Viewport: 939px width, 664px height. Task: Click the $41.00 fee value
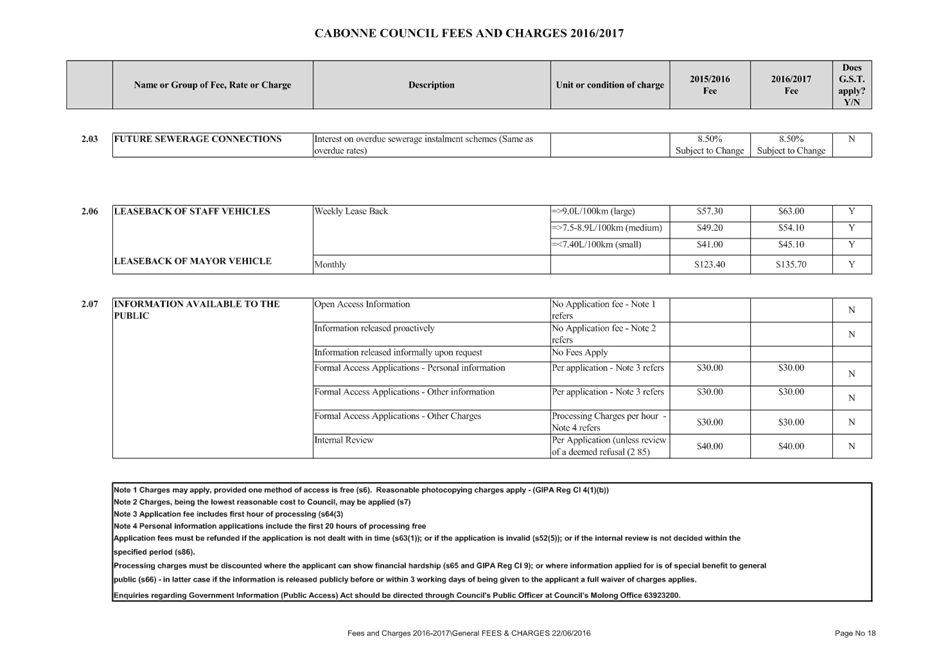coord(710,245)
